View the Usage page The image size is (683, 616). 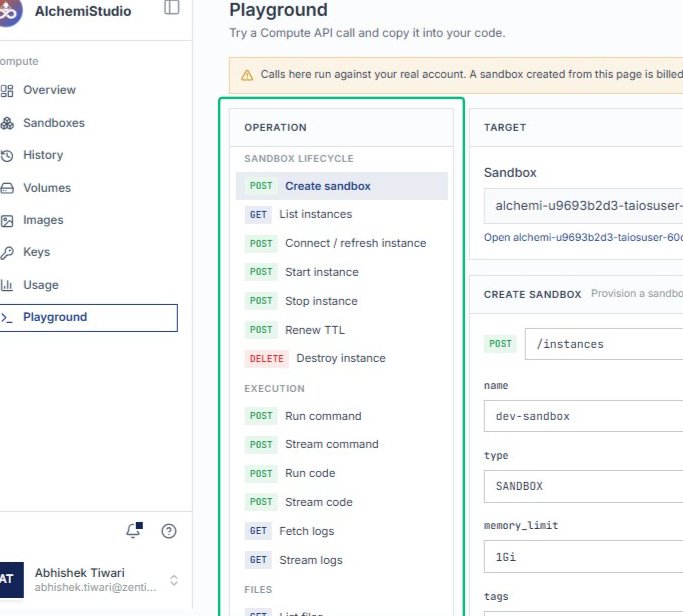tap(41, 285)
